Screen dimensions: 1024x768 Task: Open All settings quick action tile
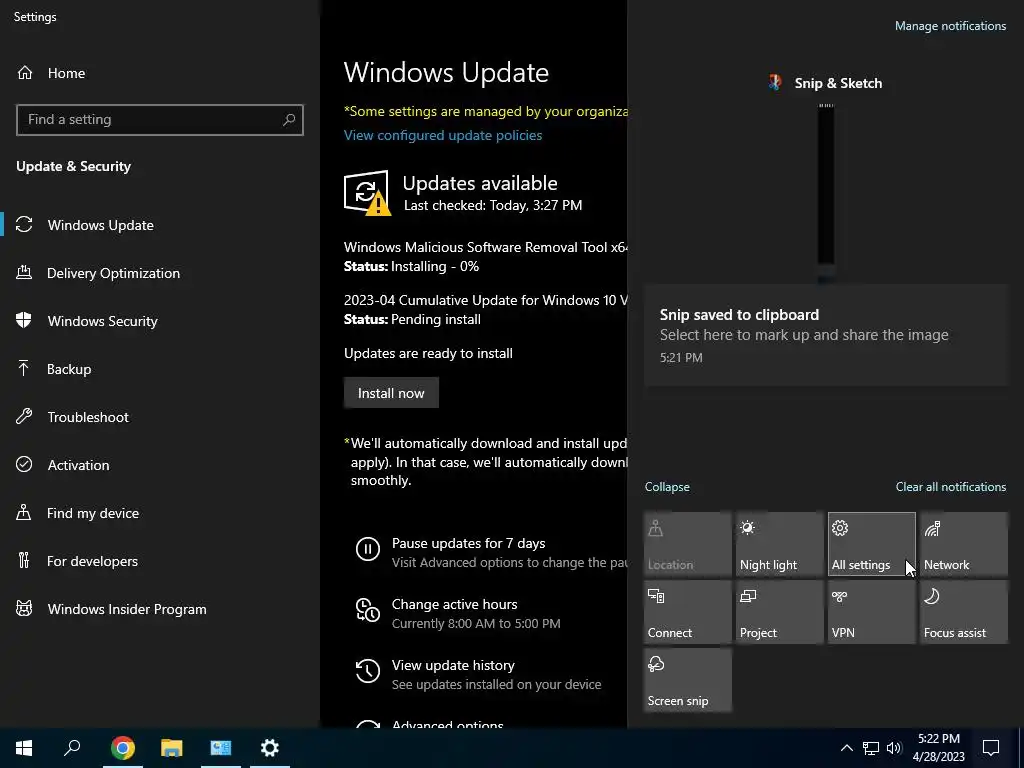pyautogui.click(x=872, y=544)
